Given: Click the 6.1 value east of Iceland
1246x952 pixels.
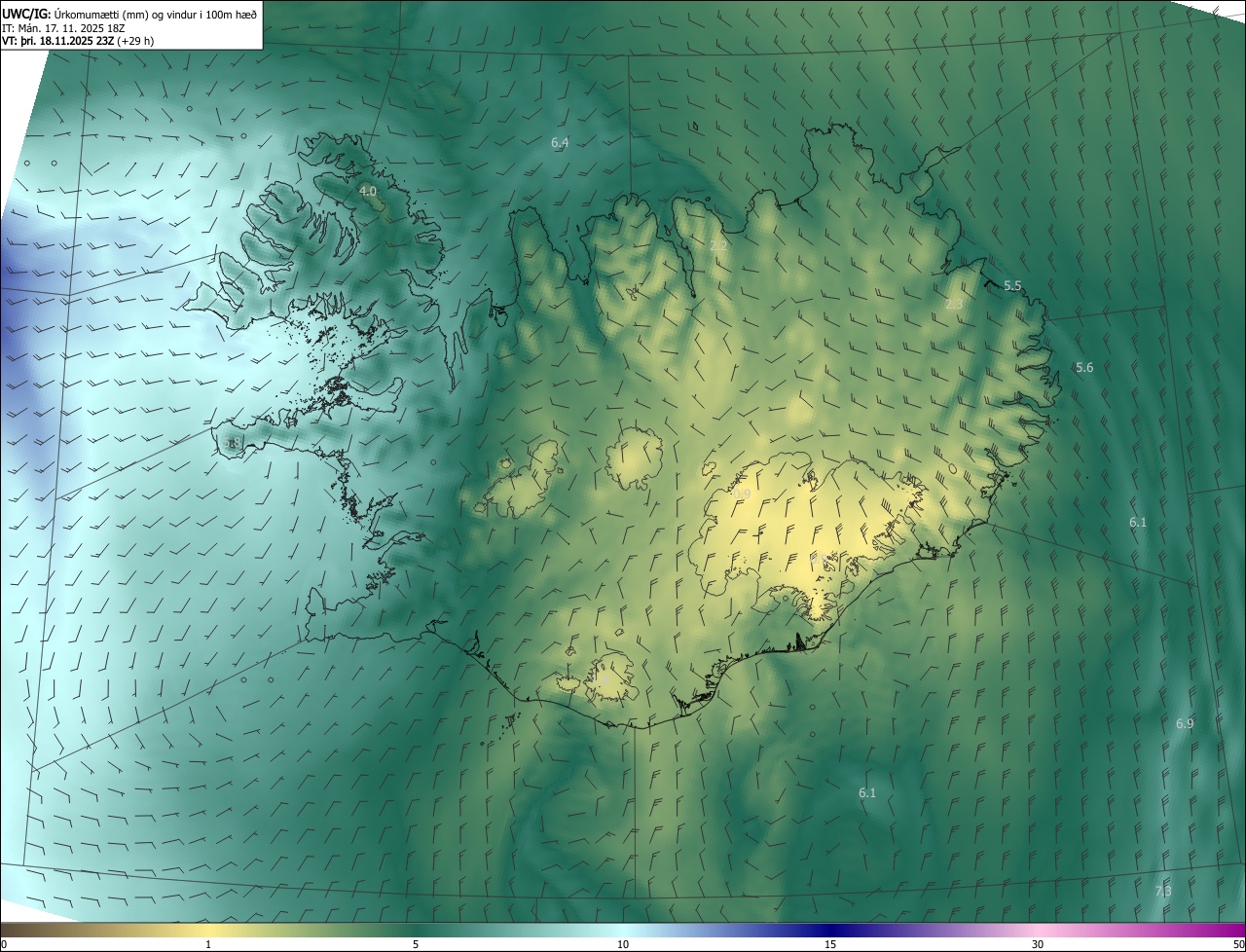Looking at the screenshot, I should 1138,523.
